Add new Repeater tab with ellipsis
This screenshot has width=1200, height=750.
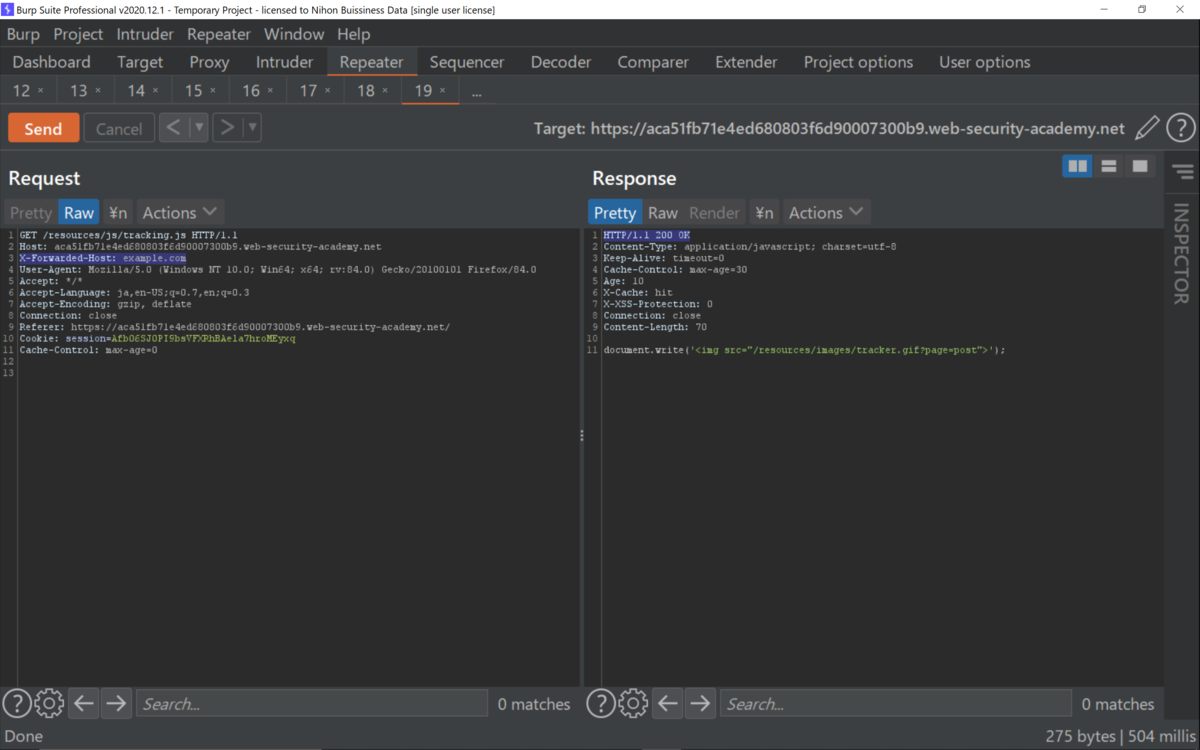pyautogui.click(x=476, y=92)
